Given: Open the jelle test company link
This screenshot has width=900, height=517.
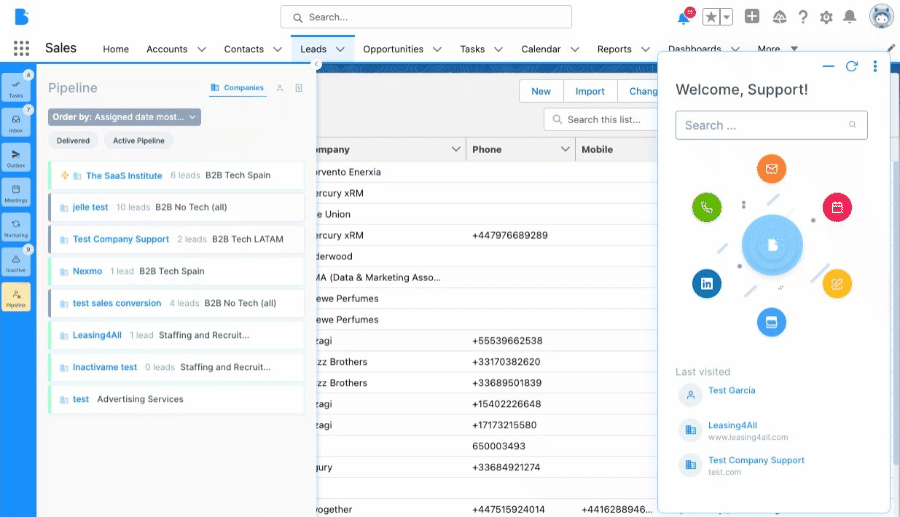Looking at the screenshot, I should pyautogui.click(x=90, y=207).
